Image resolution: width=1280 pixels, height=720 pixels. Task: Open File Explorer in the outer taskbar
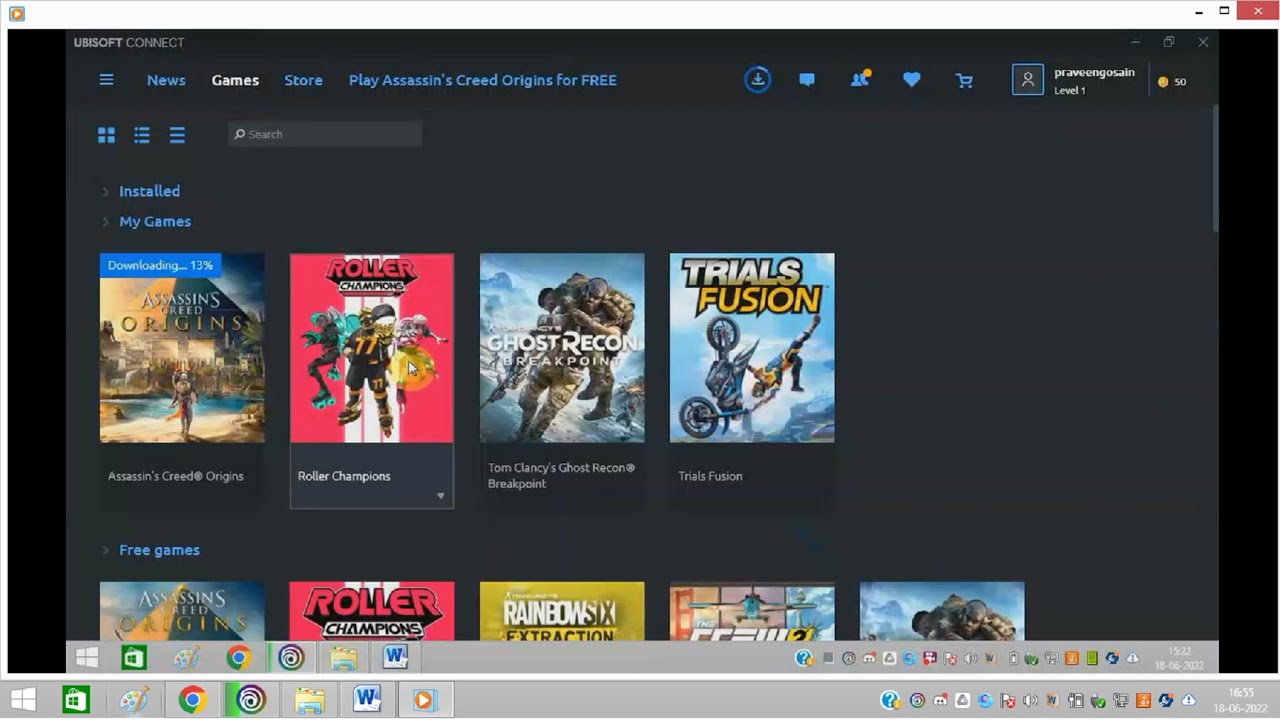tap(309, 700)
